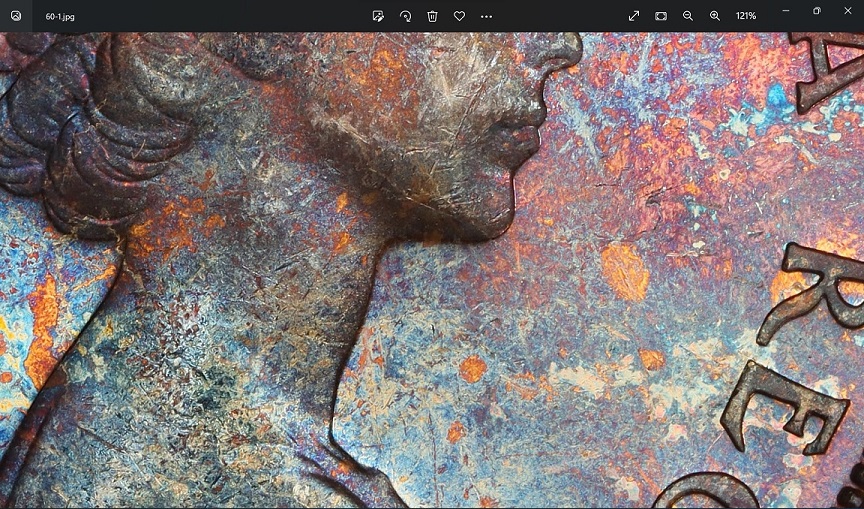Click the Fit to window icon

(x=661, y=16)
